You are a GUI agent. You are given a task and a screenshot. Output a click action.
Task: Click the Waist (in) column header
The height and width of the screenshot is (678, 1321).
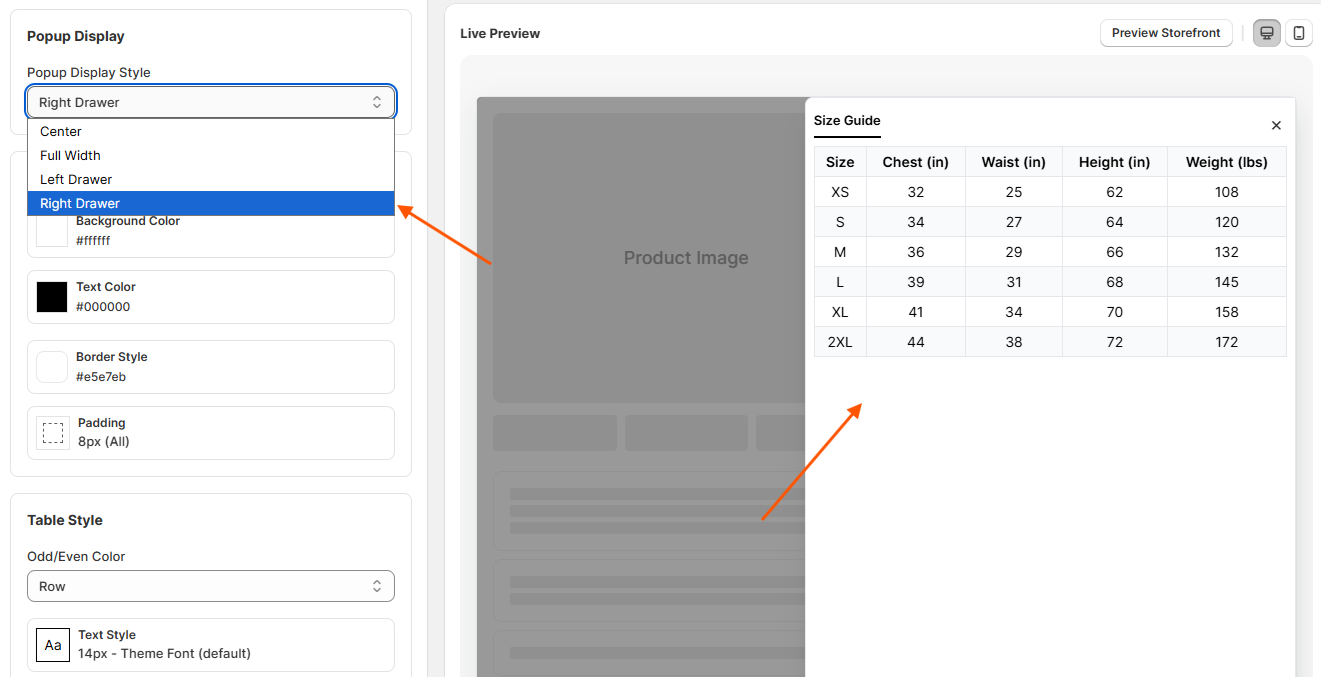(1014, 162)
